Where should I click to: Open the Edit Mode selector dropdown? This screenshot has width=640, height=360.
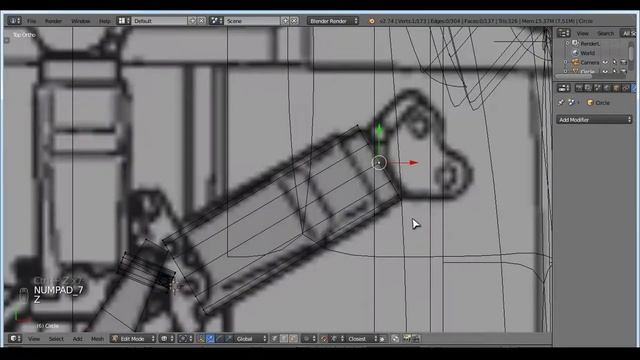(x=133, y=339)
